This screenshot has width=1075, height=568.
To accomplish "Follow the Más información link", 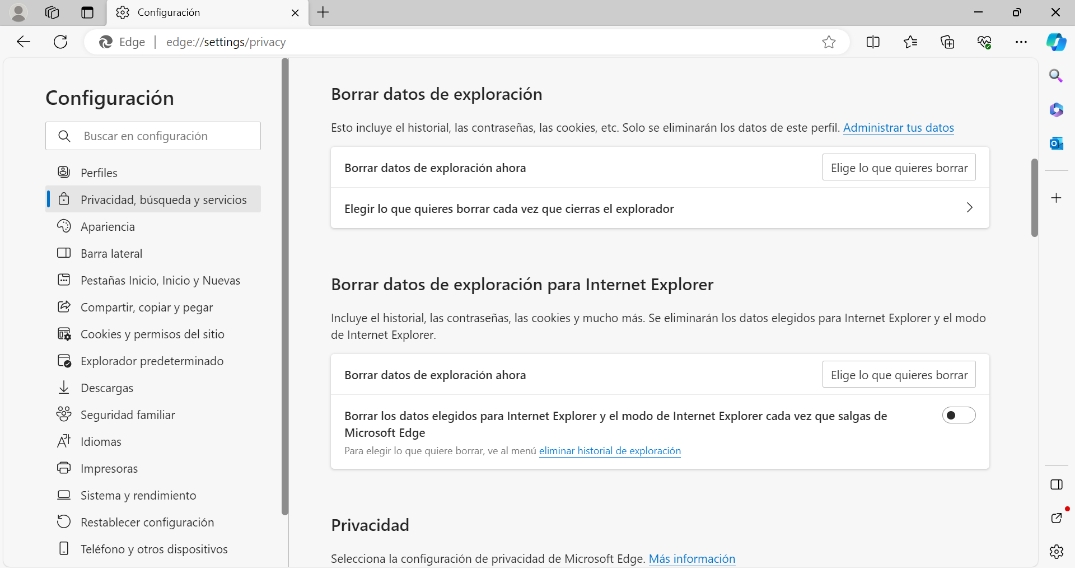I will tap(692, 558).
